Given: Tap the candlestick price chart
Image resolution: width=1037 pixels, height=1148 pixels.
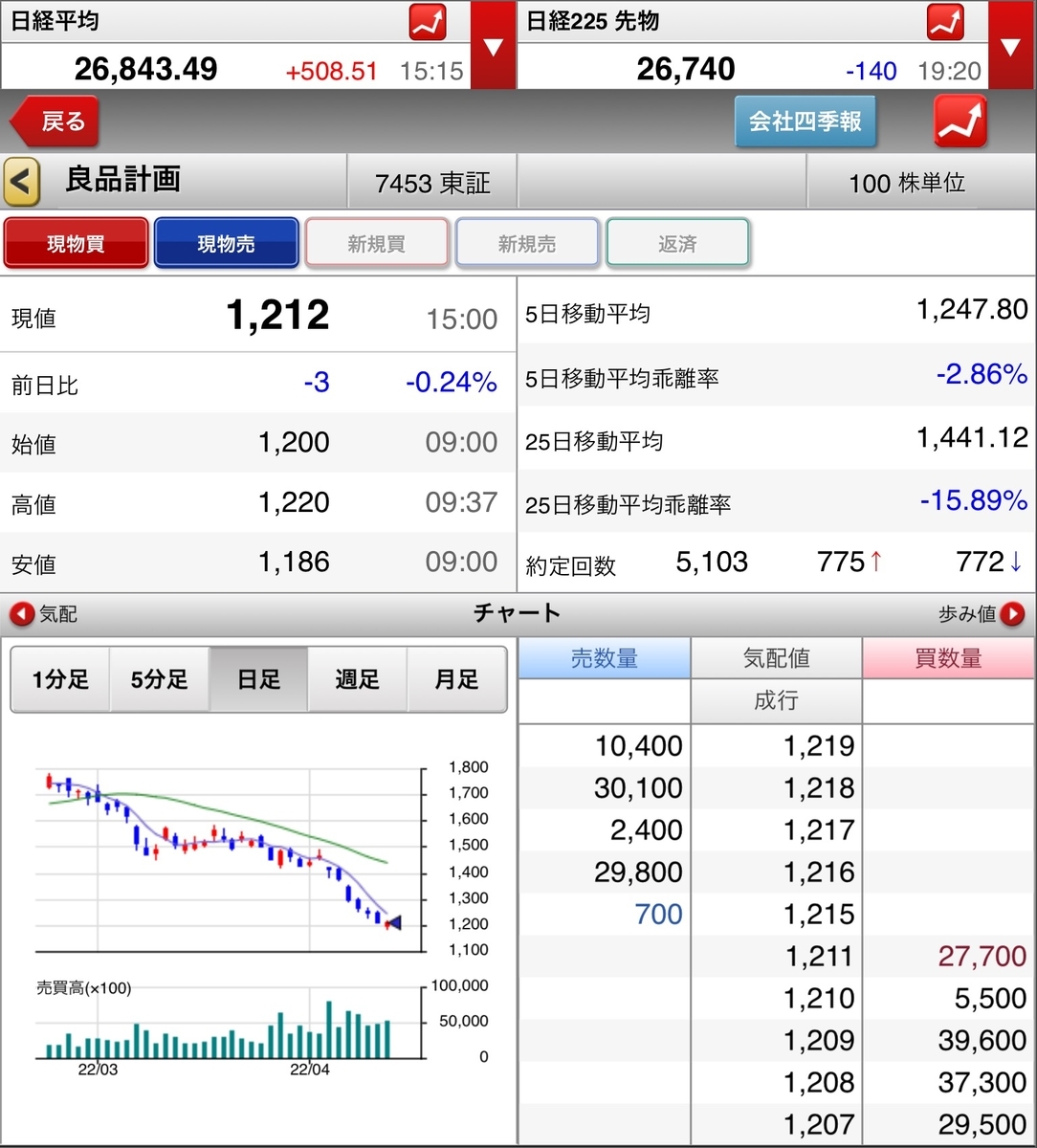Looking at the screenshot, I should [229, 859].
